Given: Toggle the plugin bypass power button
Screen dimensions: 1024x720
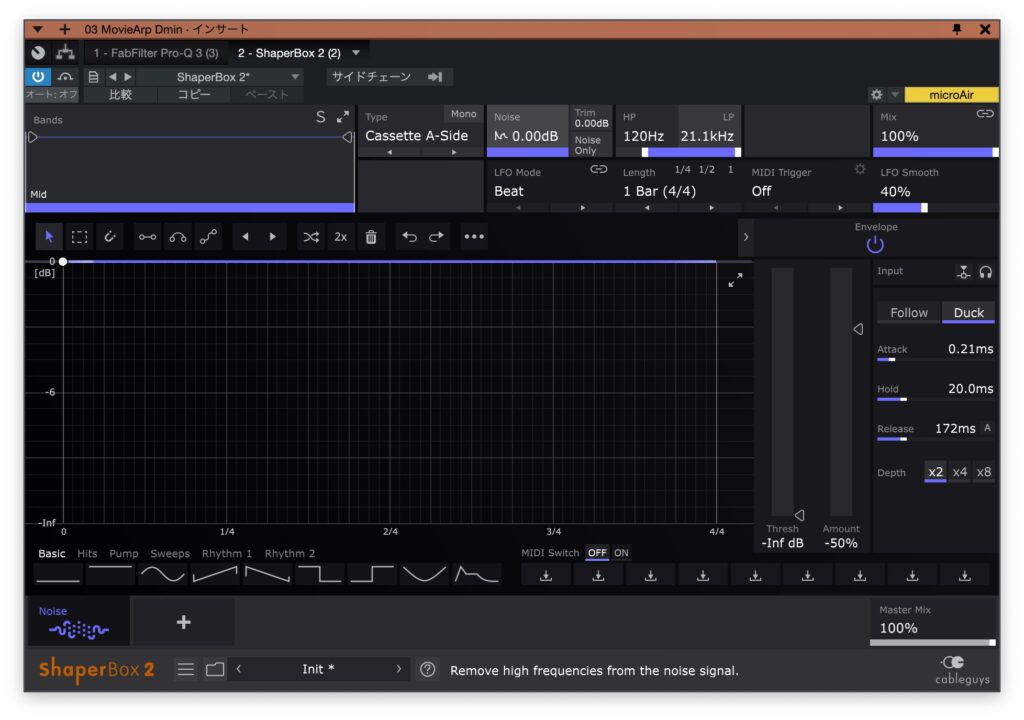Looking at the screenshot, I should point(38,77).
